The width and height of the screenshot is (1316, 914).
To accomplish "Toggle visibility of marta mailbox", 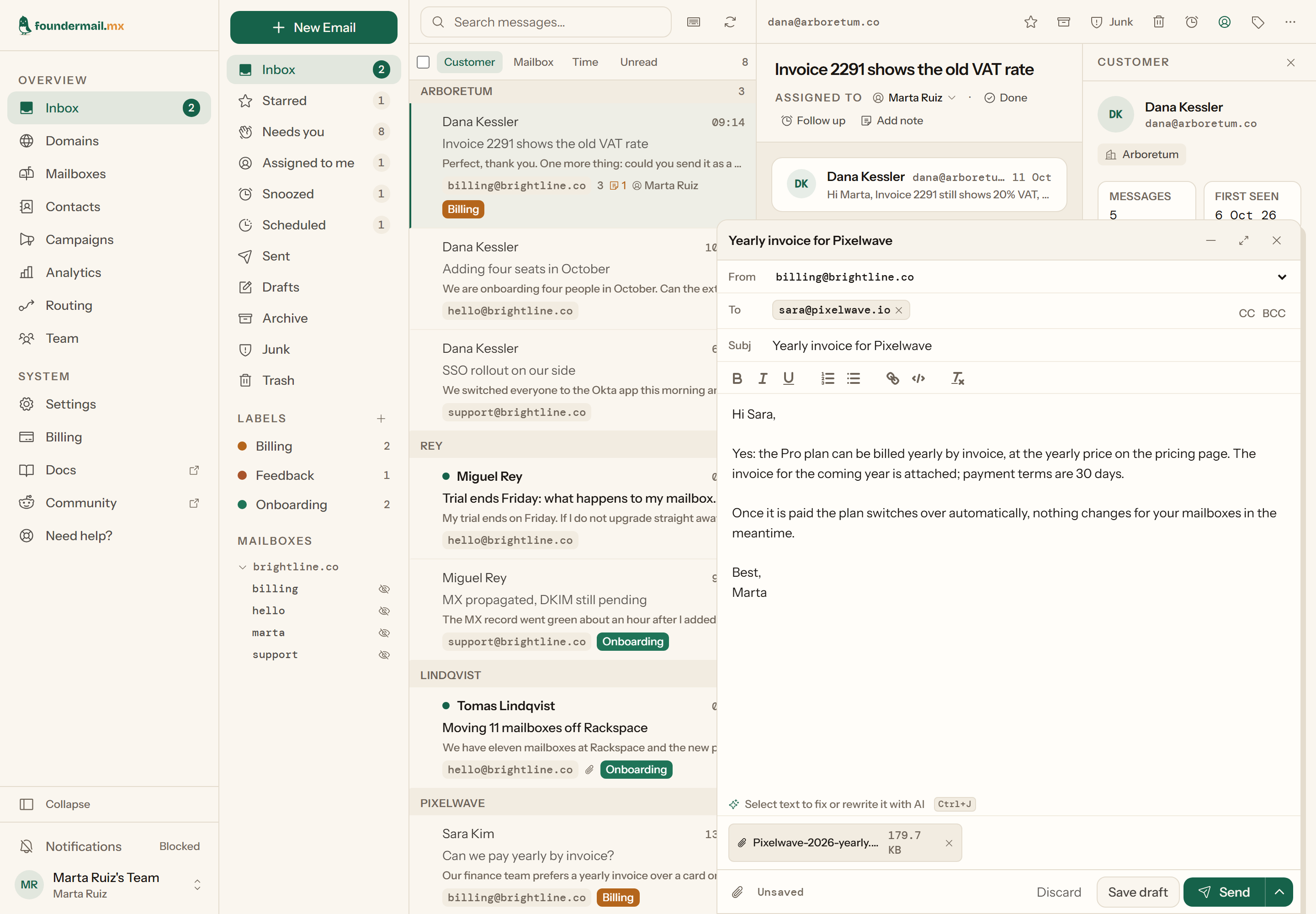I will pyautogui.click(x=384, y=633).
